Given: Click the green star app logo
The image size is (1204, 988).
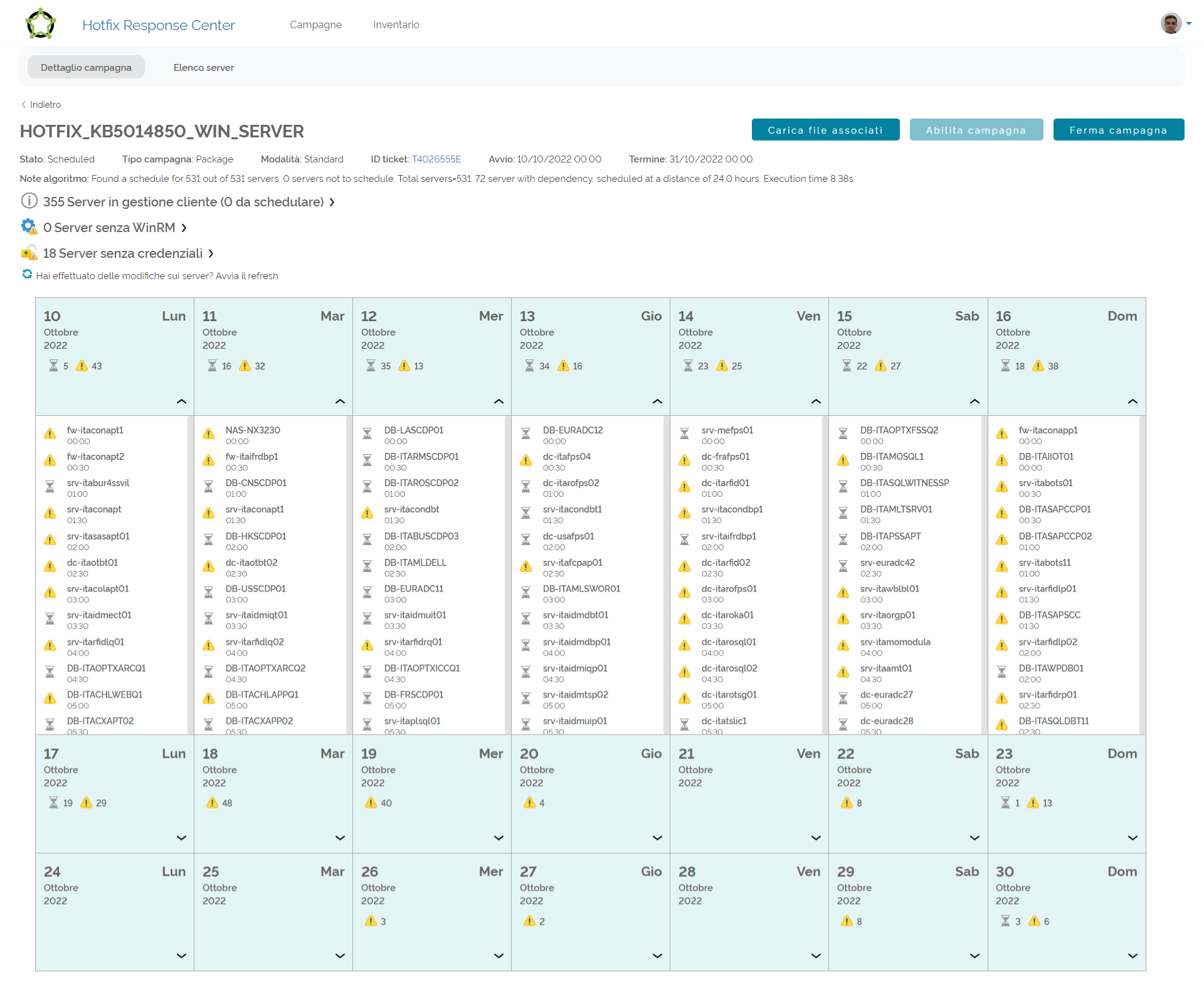Looking at the screenshot, I should pos(41,24).
